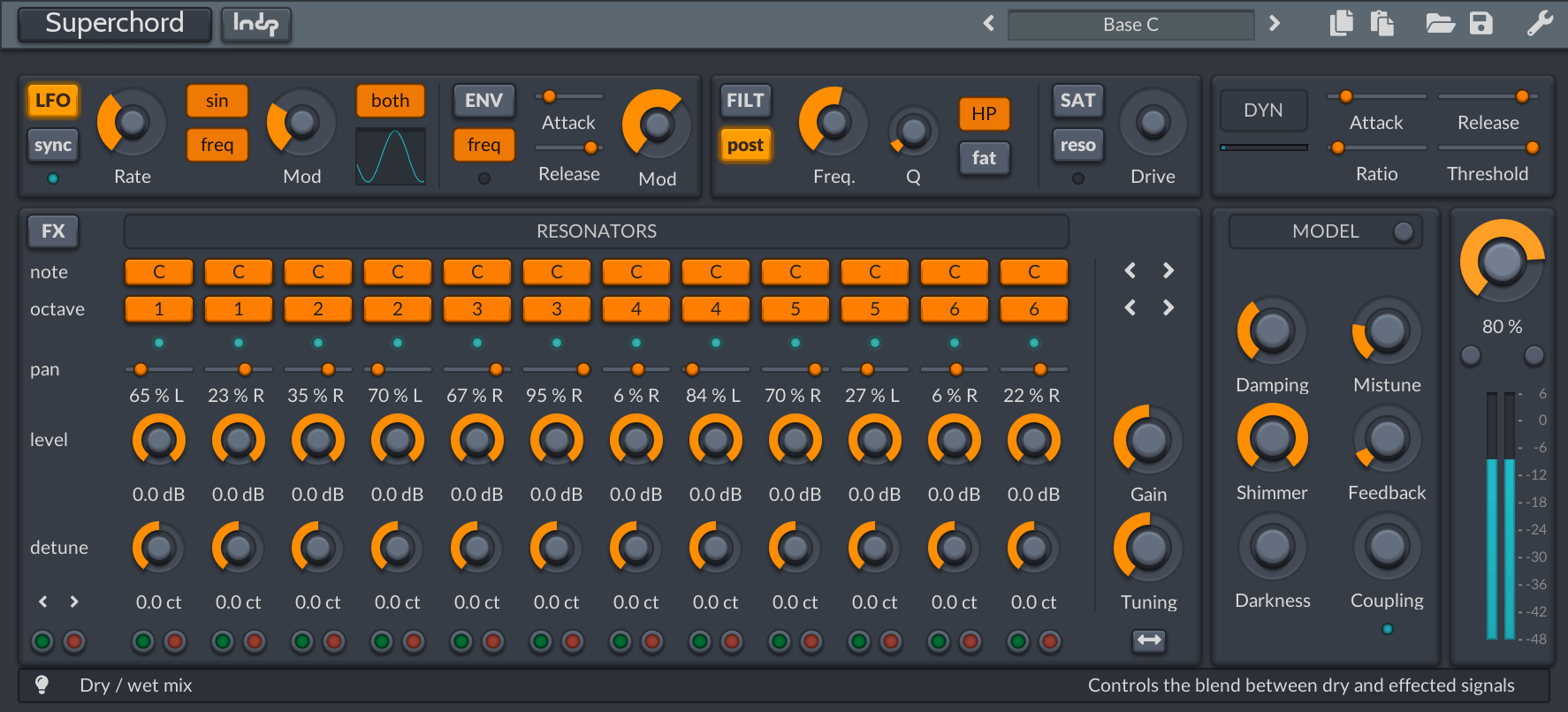Open last resonator octave 6 selector

point(1034,309)
